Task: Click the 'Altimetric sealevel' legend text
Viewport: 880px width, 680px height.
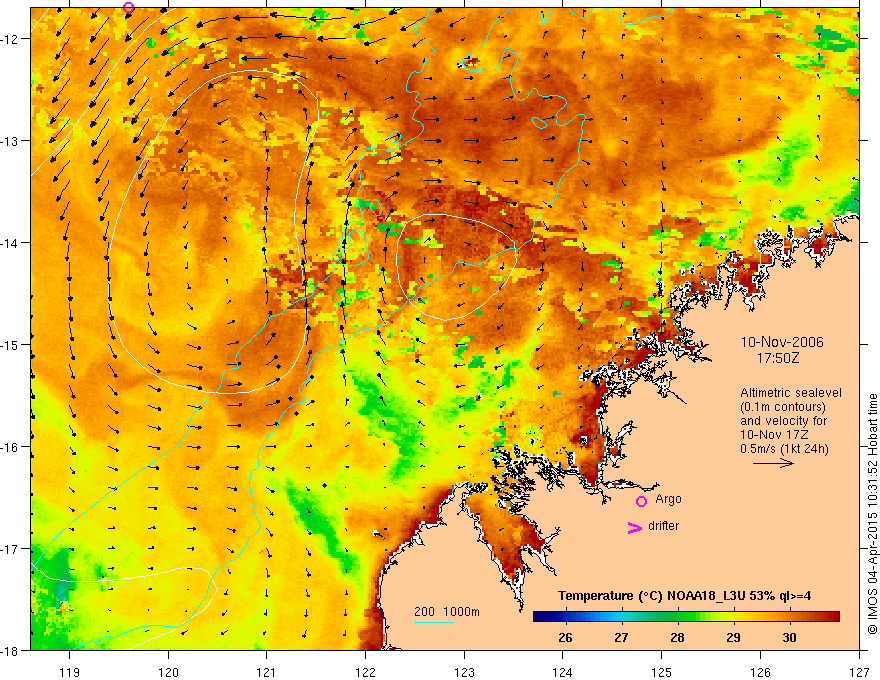Action: [791, 393]
